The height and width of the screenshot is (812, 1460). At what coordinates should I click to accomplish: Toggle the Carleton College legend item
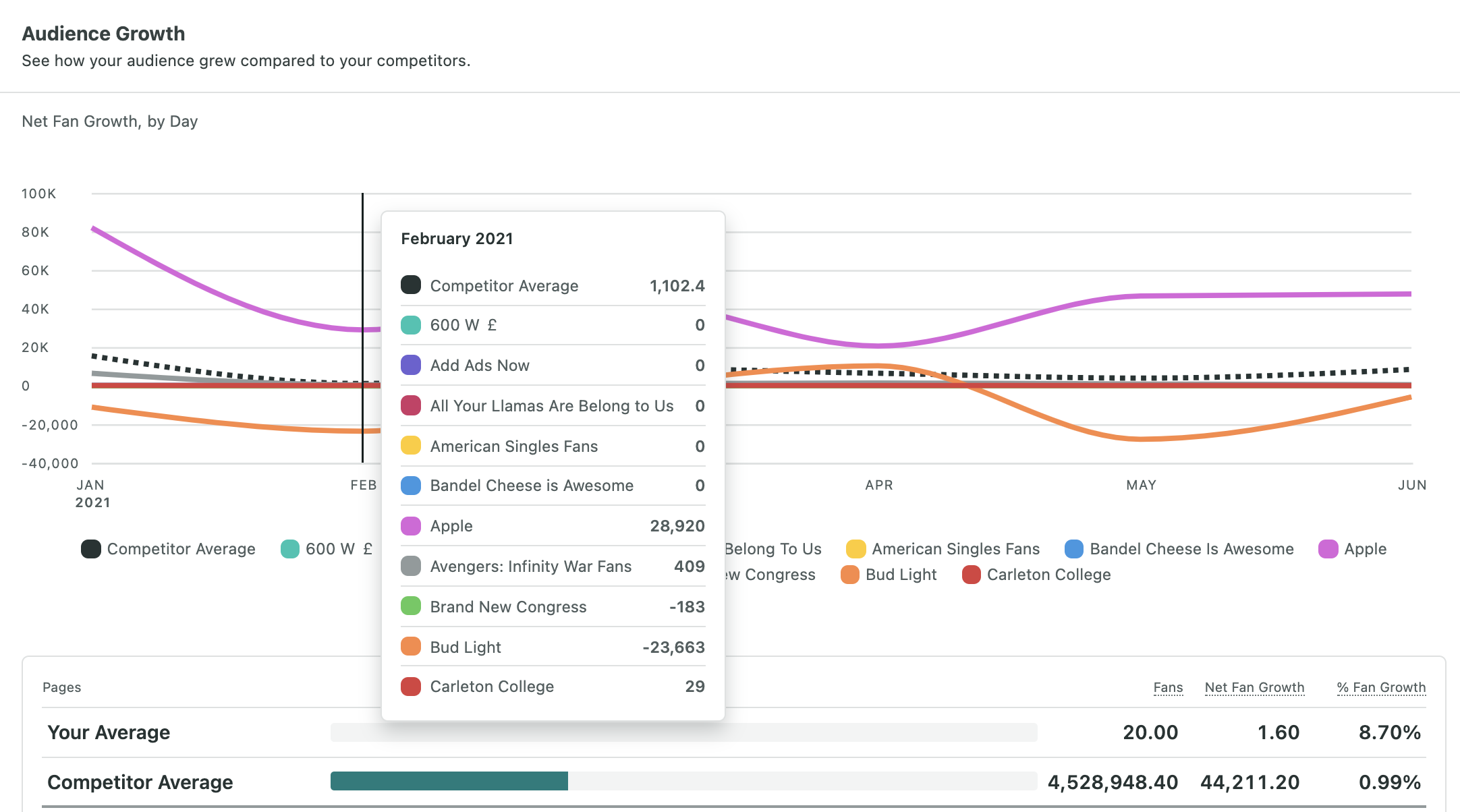[1036, 575]
